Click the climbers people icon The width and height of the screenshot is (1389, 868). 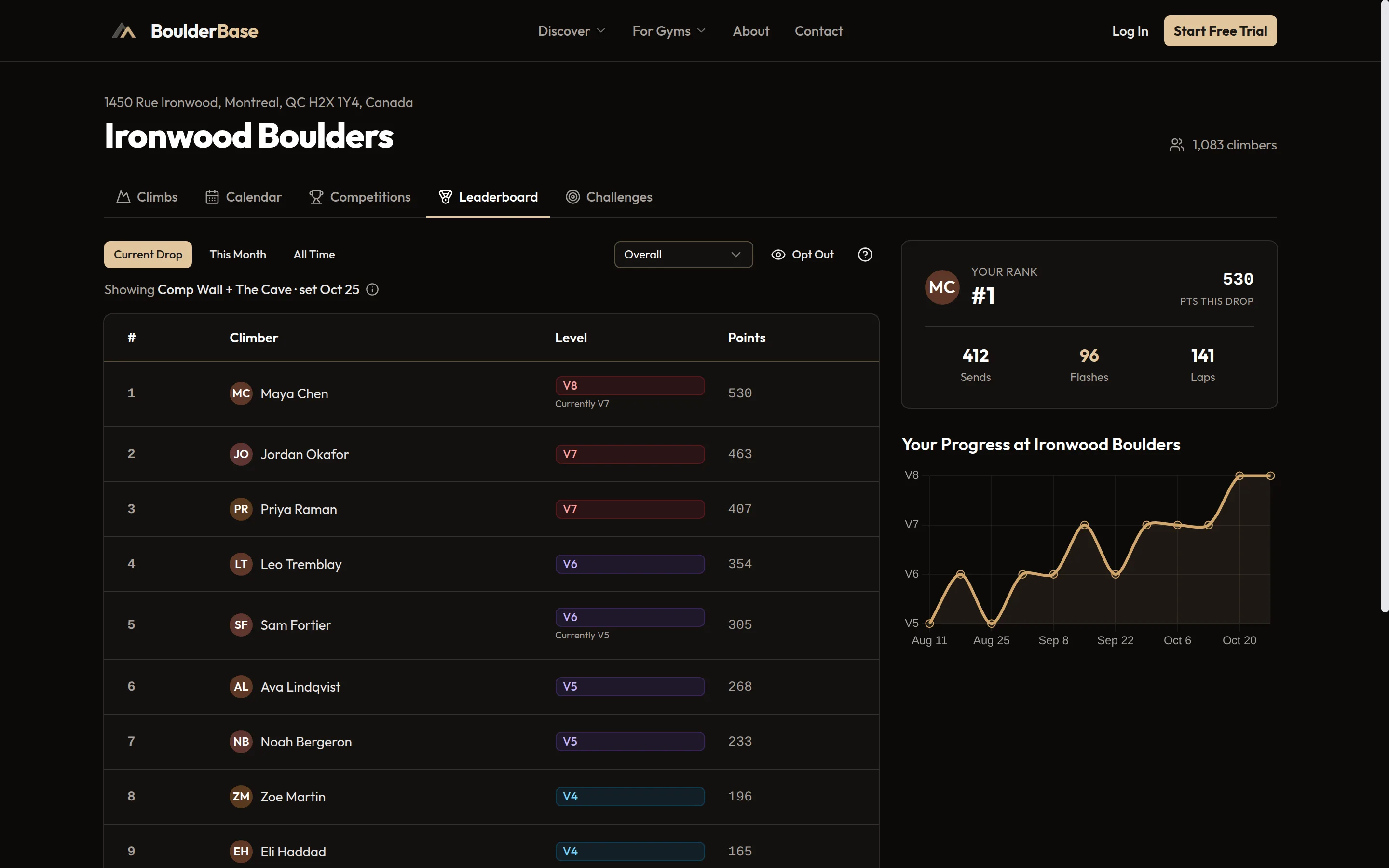tap(1177, 145)
